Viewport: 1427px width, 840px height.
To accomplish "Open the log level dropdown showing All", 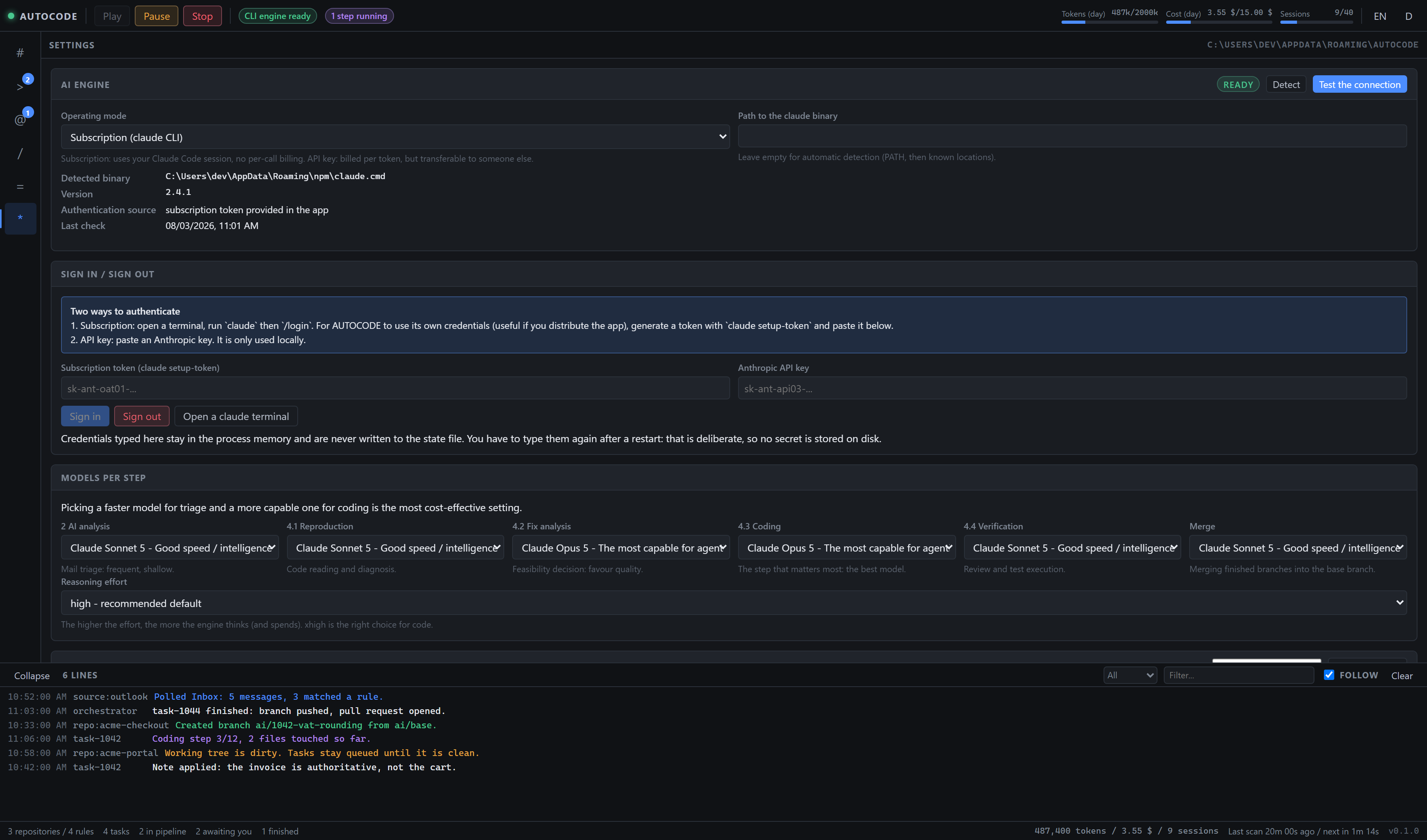I will (x=1130, y=675).
